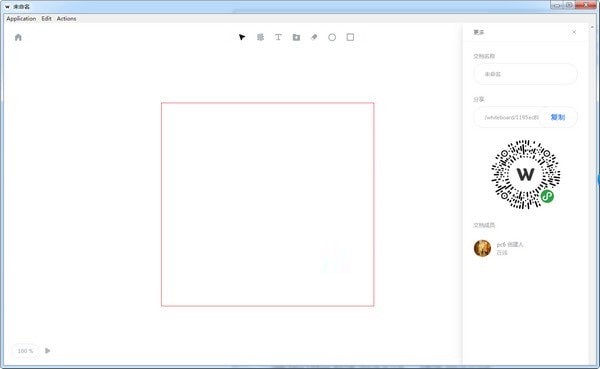
Task: Select the Text tool
Action: [x=278, y=37]
